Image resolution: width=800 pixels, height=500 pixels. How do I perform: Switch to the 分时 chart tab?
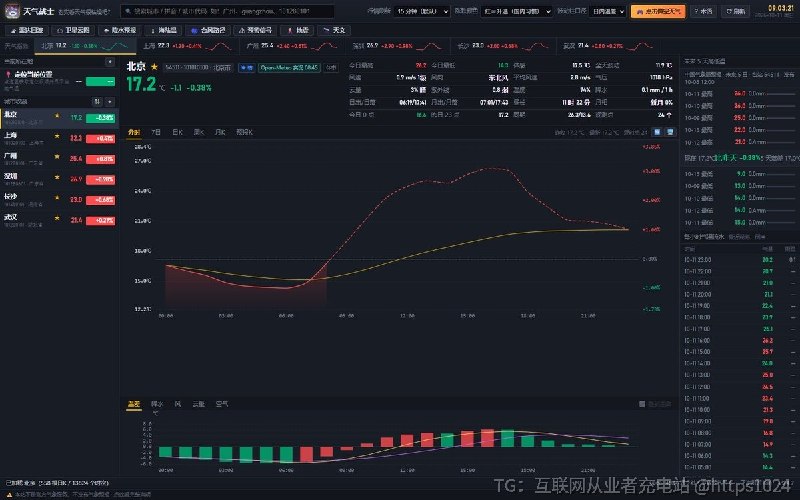click(x=134, y=132)
